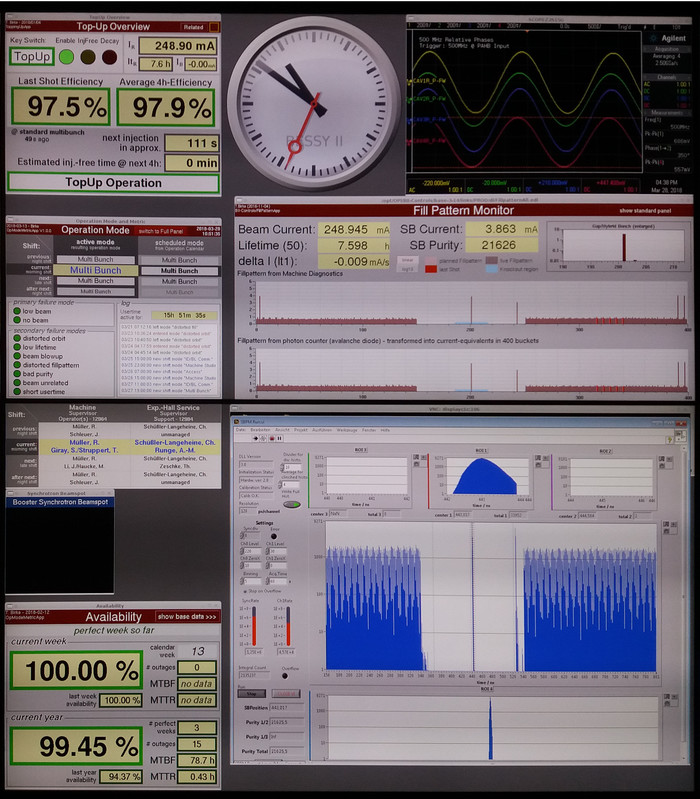Open the Fenster menu

[x=369, y=428]
